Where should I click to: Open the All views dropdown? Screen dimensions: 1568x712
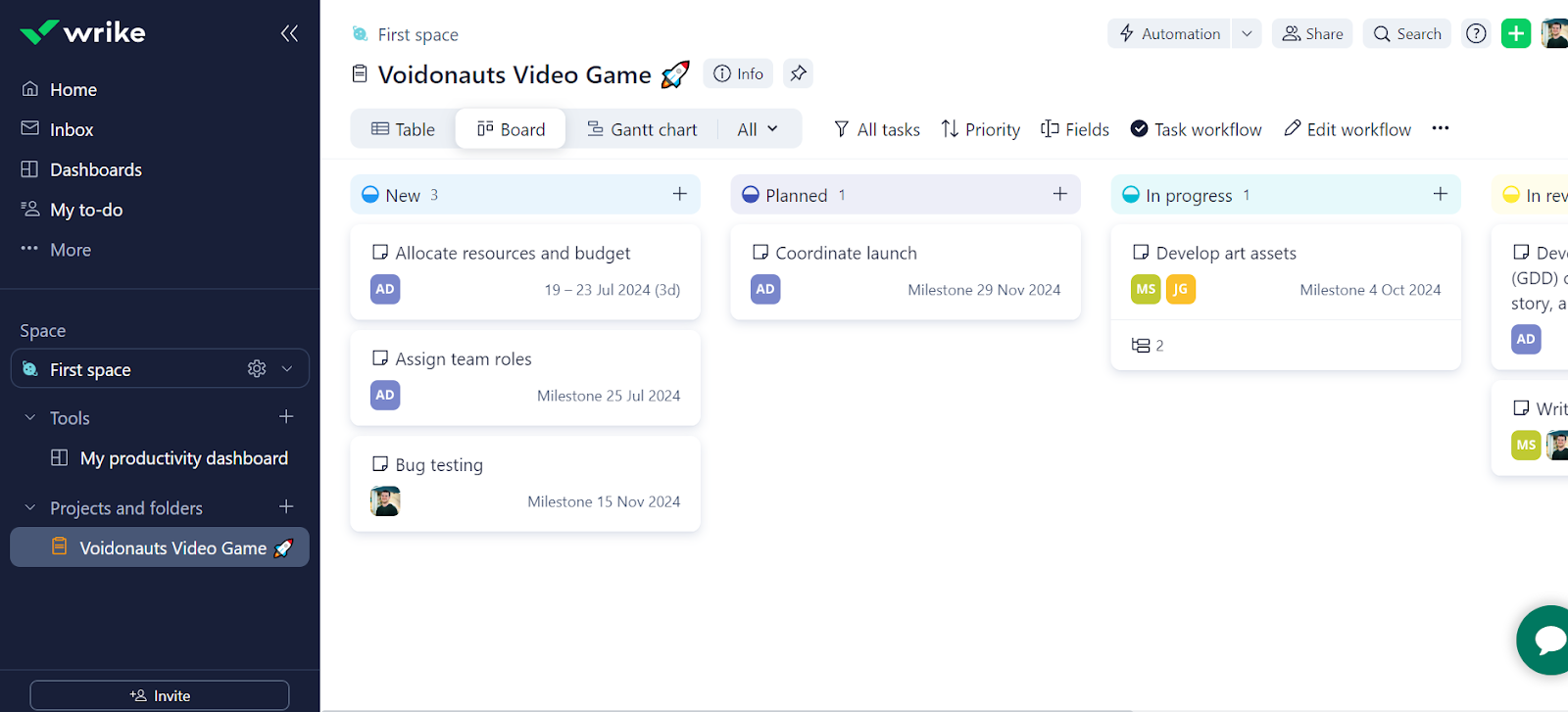tap(758, 129)
